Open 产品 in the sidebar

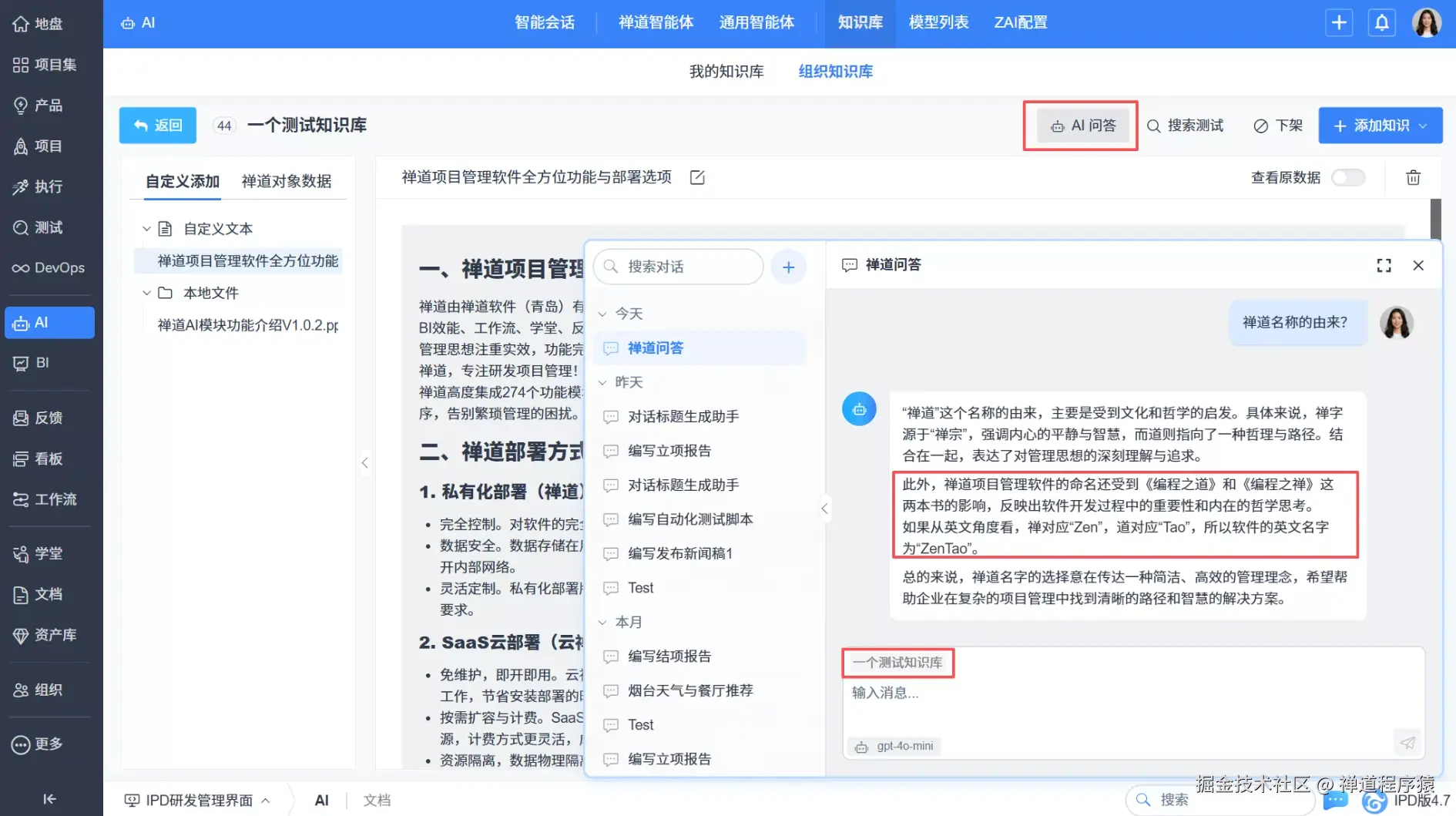(39, 106)
